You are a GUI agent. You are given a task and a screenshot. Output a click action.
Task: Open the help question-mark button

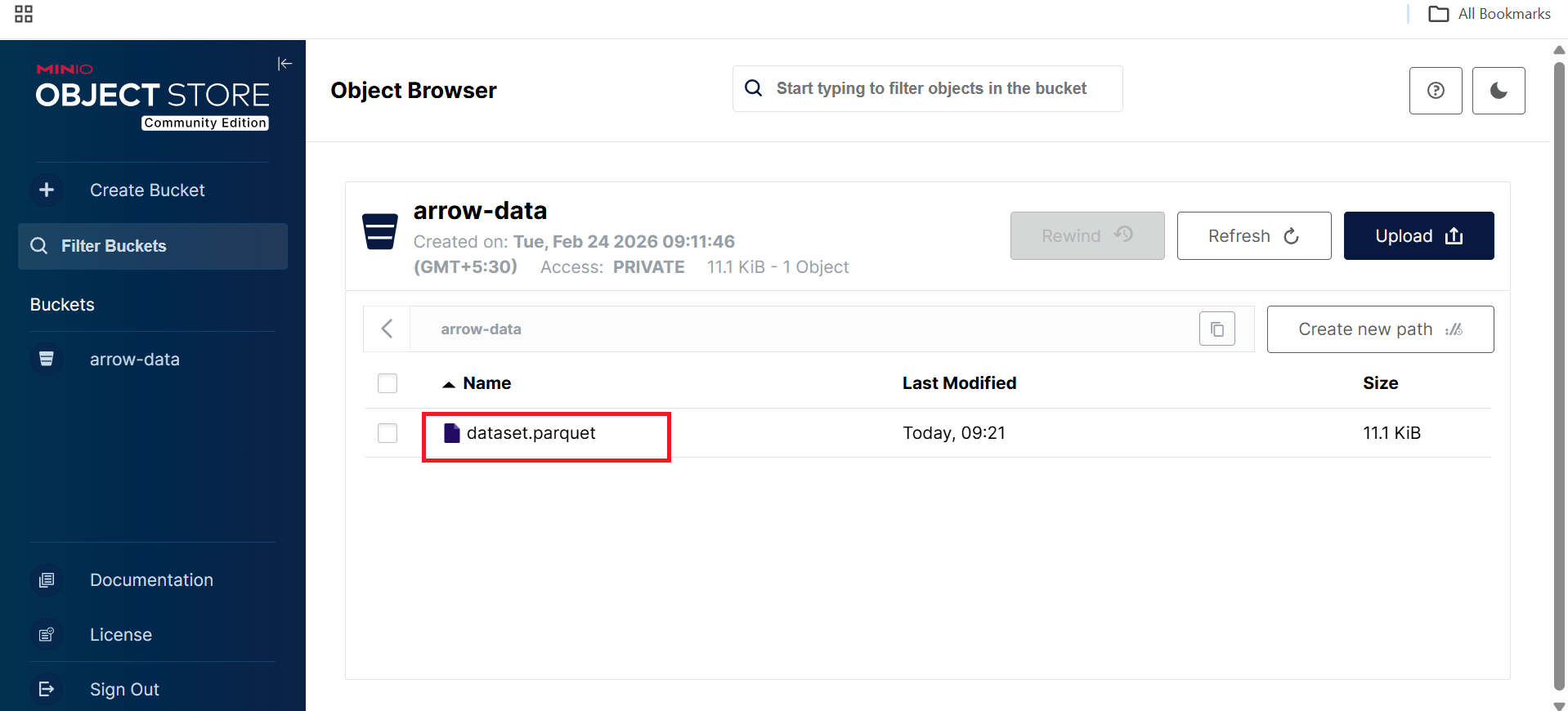click(1436, 91)
